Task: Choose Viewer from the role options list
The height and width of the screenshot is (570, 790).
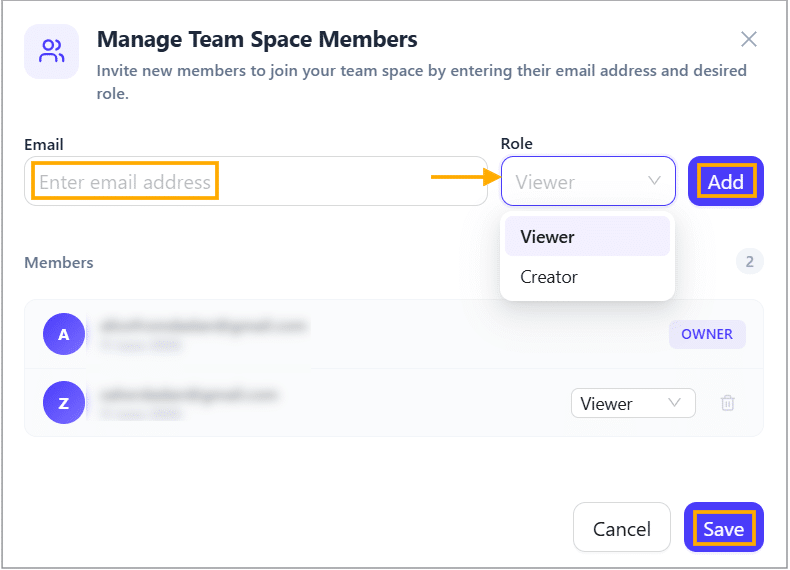Action: tap(587, 236)
